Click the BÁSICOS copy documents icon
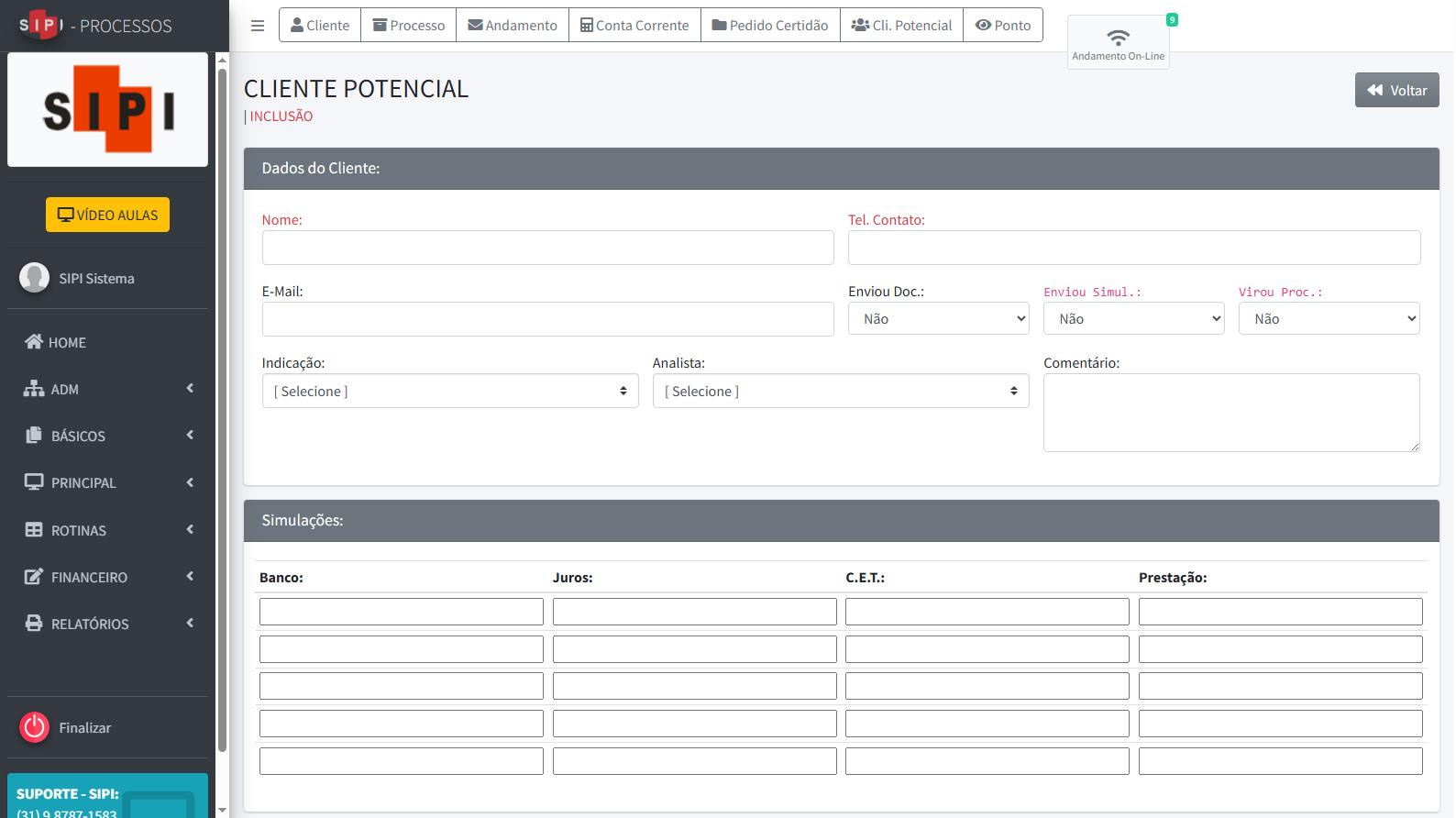Image resolution: width=1456 pixels, height=818 pixels. pos(34,435)
